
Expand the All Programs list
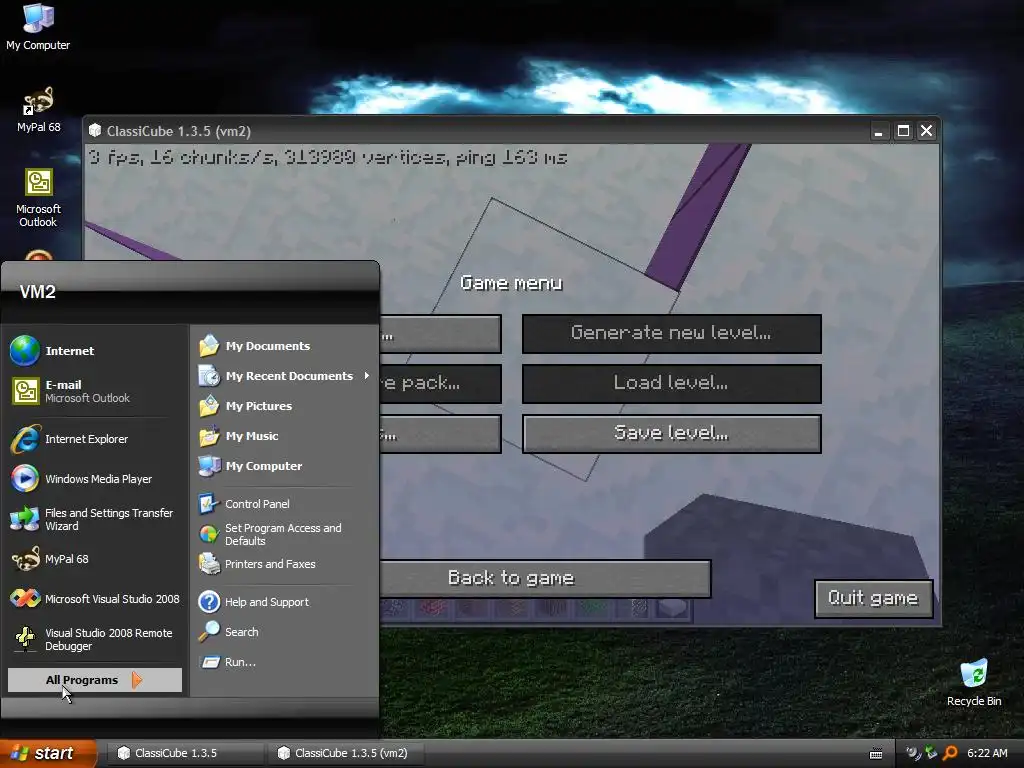pyautogui.click(x=95, y=680)
